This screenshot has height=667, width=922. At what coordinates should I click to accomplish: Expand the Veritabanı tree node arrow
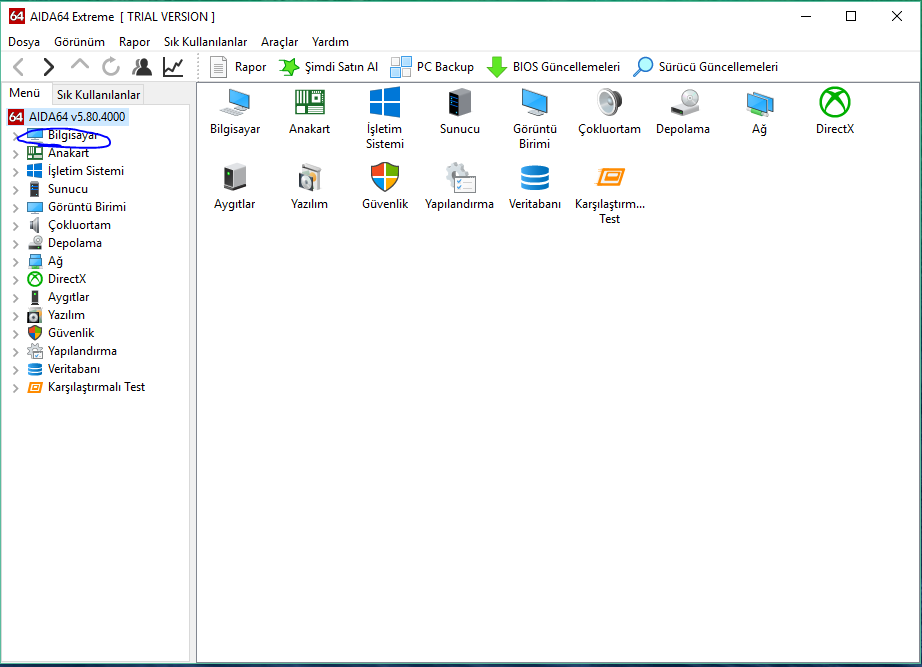(x=16, y=371)
